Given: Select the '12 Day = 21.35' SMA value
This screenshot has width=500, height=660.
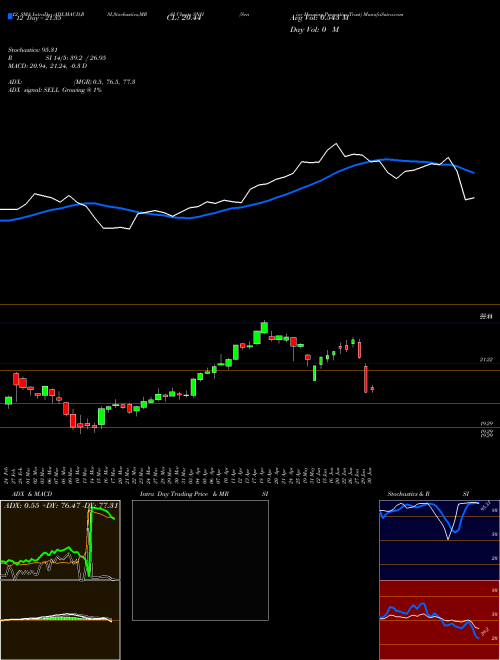Looking at the screenshot, I should 37,18.
